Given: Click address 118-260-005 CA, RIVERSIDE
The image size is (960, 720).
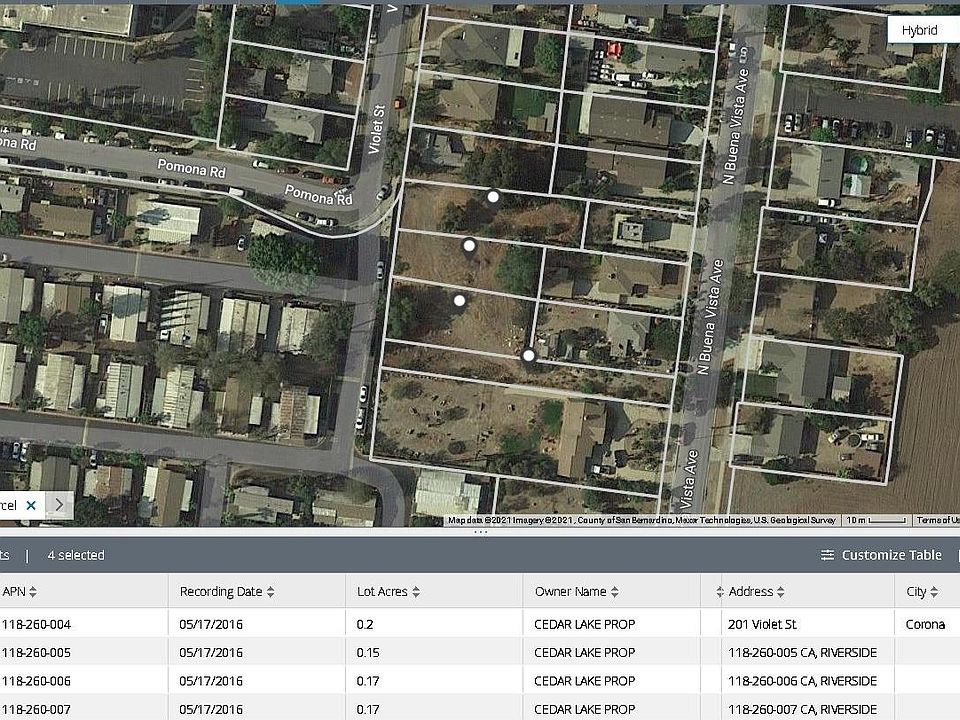Looking at the screenshot, I should [802, 653].
